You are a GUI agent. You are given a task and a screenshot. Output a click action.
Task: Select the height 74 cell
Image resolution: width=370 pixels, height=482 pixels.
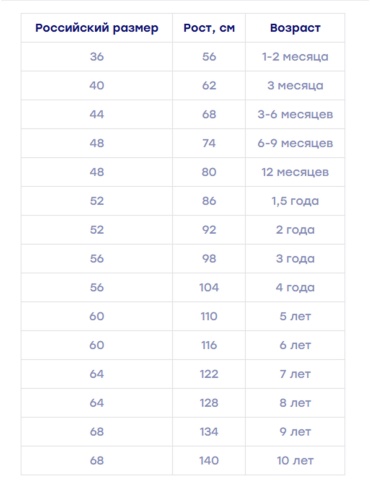tap(209, 143)
